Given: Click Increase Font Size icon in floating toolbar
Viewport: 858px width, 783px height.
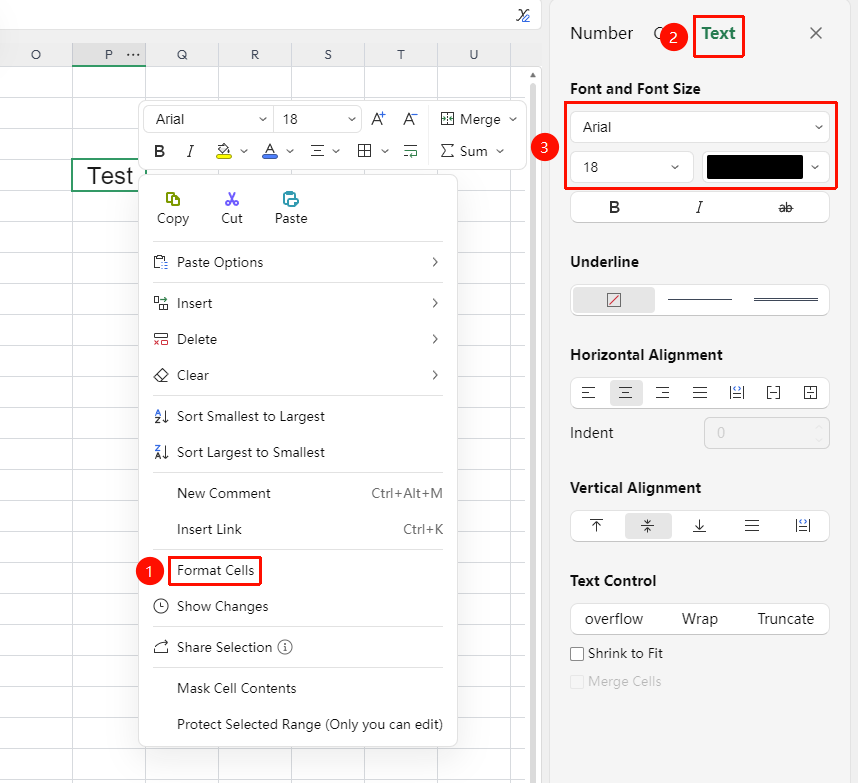Looking at the screenshot, I should click(x=378, y=119).
